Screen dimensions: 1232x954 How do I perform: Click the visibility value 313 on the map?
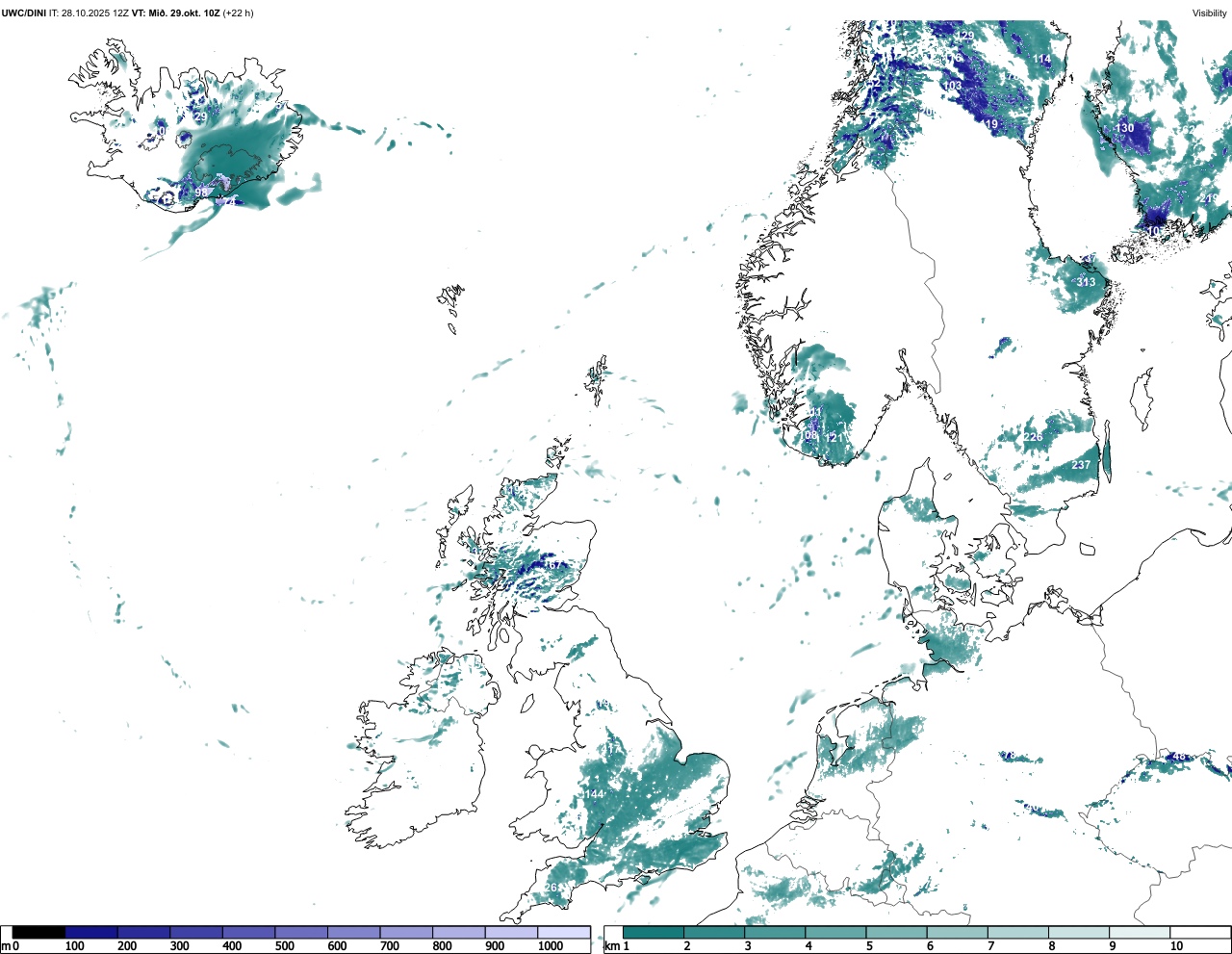pyautogui.click(x=1086, y=282)
